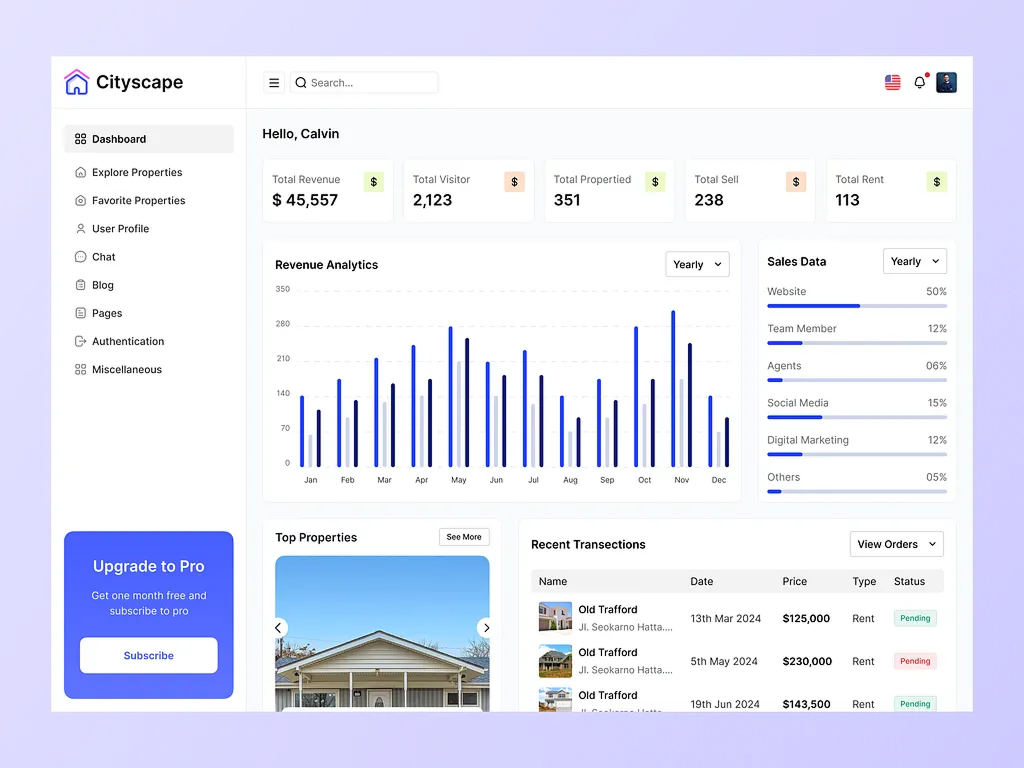Open the notifications bell
This screenshot has width=1024, height=768.
pyautogui.click(x=920, y=83)
